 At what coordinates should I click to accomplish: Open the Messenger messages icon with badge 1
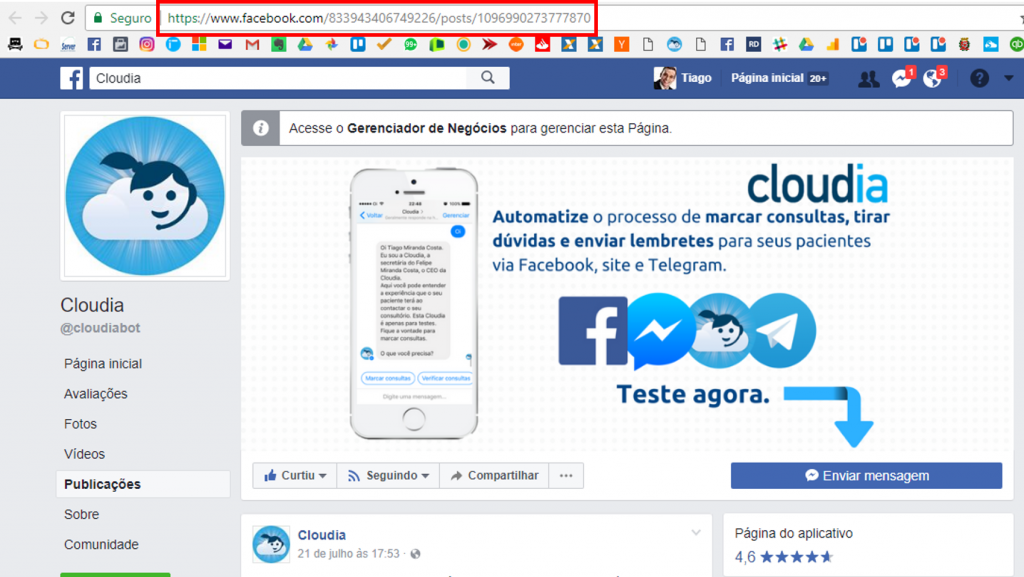pyautogui.click(x=903, y=78)
